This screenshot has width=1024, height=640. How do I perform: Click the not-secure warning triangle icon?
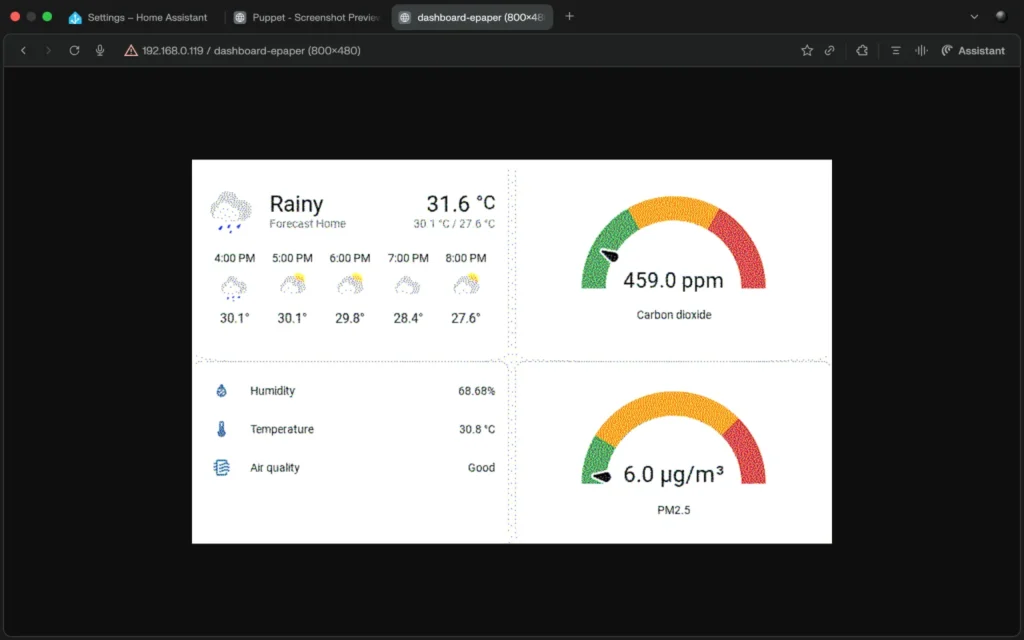pos(131,50)
